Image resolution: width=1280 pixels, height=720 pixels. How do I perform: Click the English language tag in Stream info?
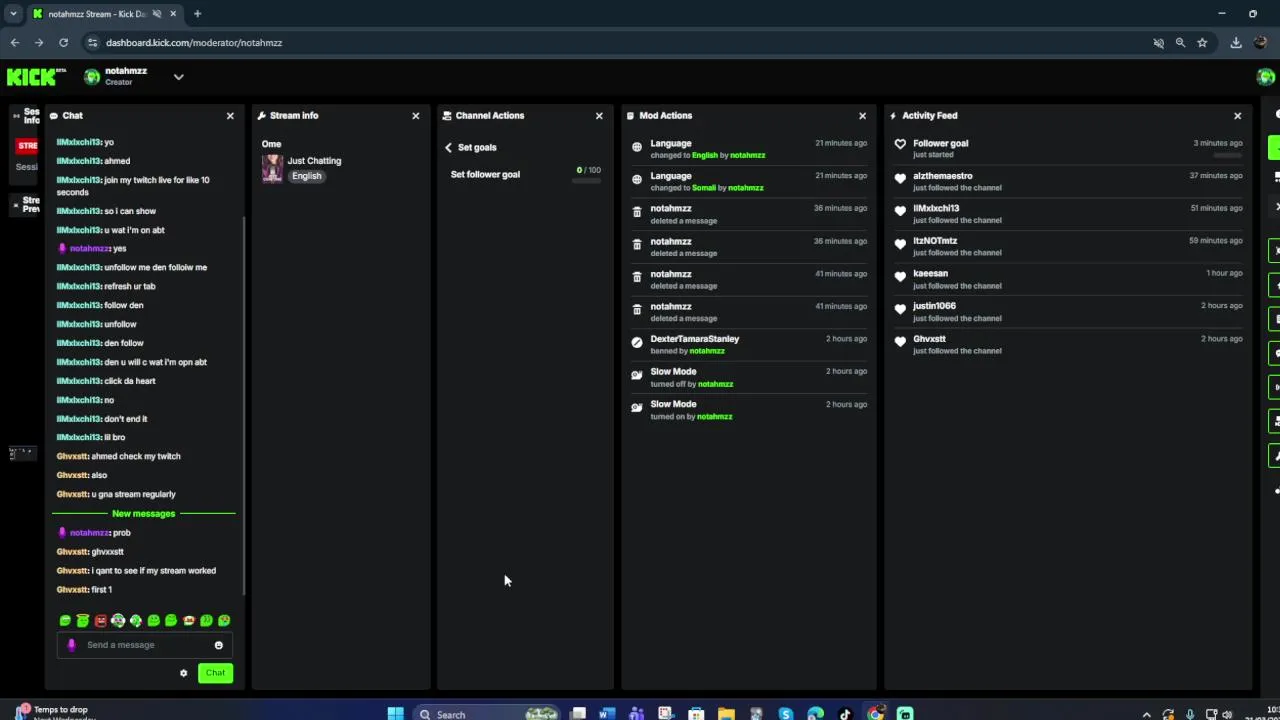point(307,176)
